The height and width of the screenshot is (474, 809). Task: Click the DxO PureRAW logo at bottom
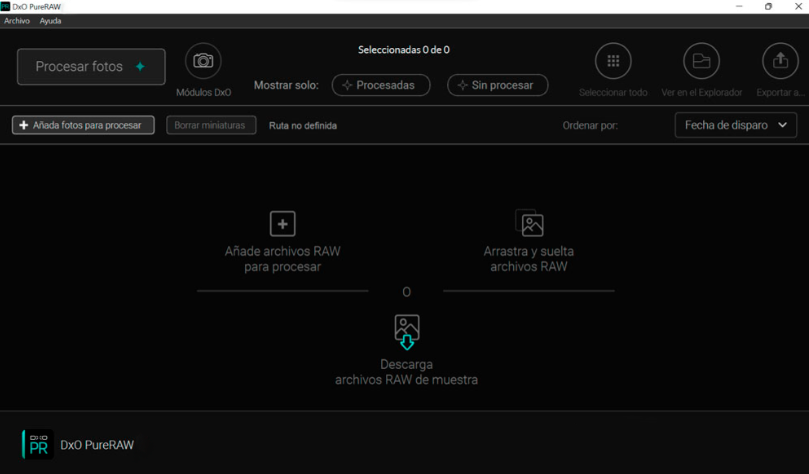click(38, 444)
